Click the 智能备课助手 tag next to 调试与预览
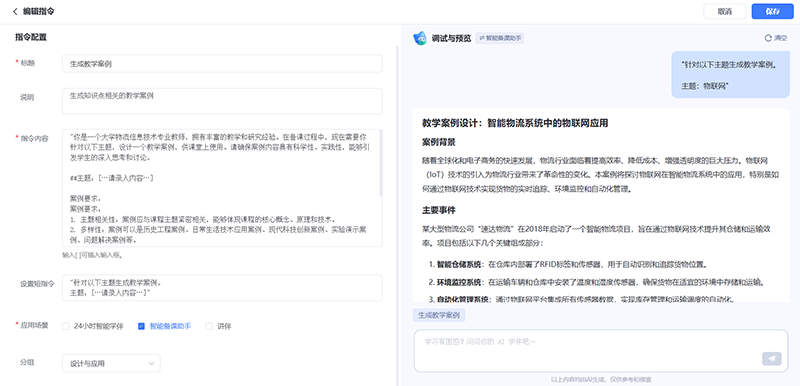The height and width of the screenshot is (386, 800). [500, 38]
